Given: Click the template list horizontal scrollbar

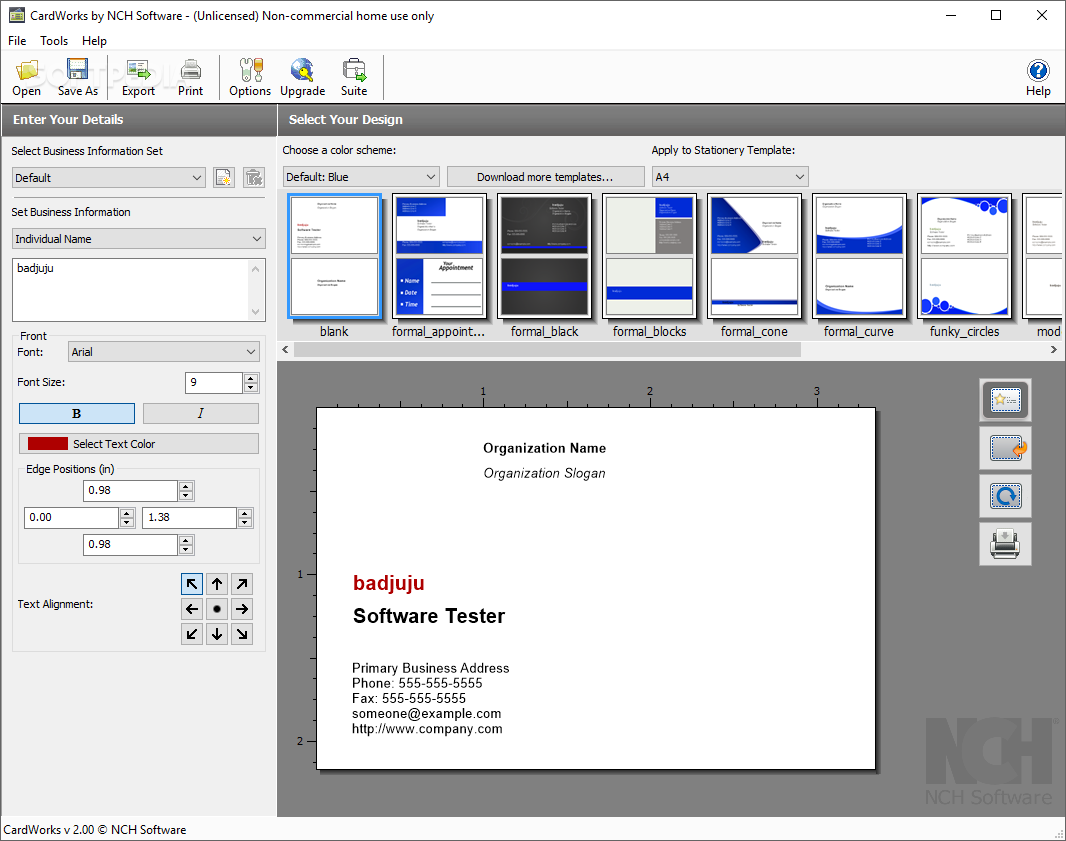Looking at the screenshot, I should click(547, 349).
